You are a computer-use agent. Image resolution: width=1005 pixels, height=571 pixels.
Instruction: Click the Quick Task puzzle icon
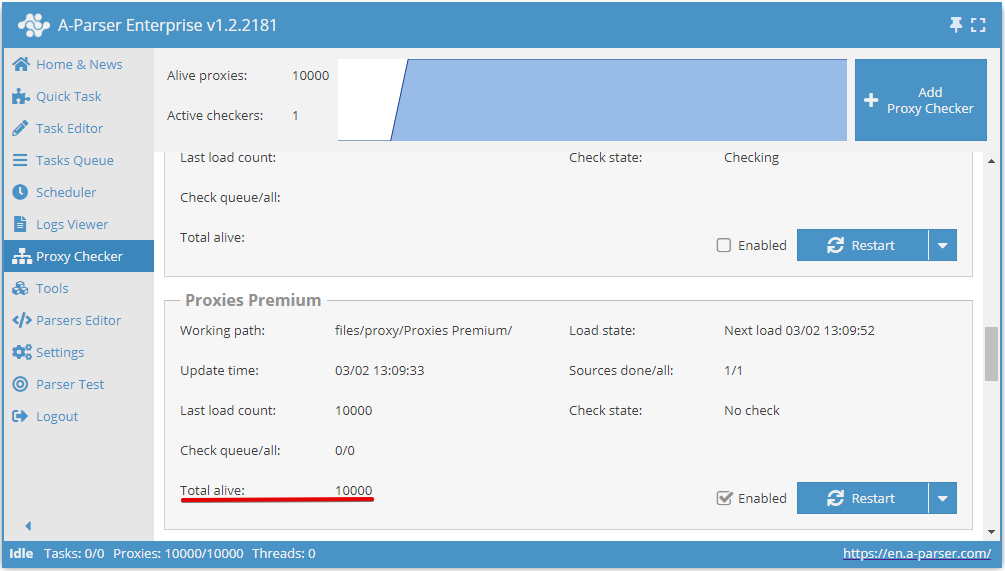click(20, 97)
